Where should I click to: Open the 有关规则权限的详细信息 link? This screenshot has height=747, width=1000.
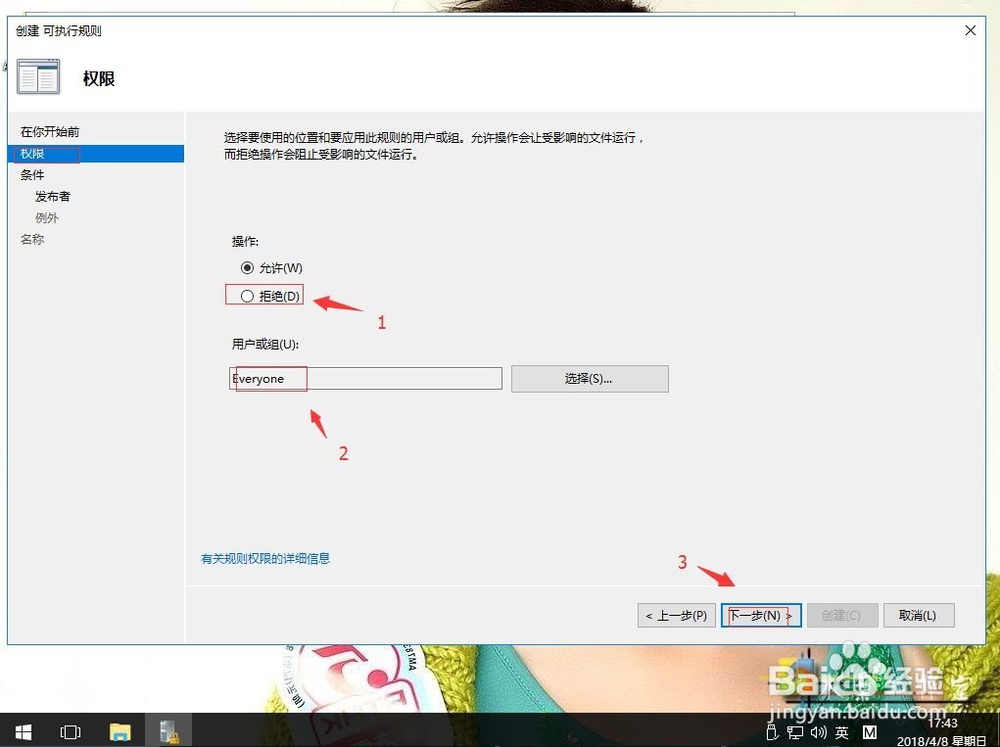point(266,558)
